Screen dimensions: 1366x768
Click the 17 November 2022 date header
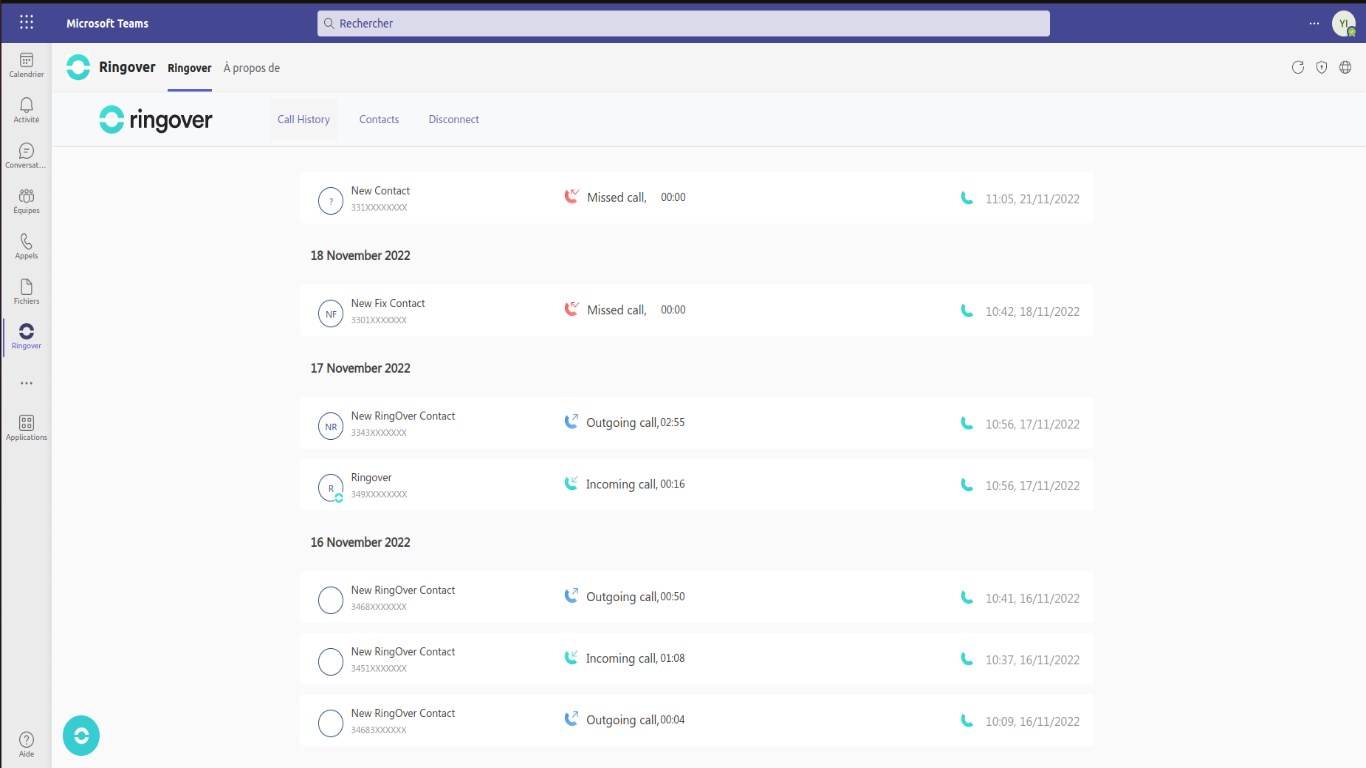[360, 368]
